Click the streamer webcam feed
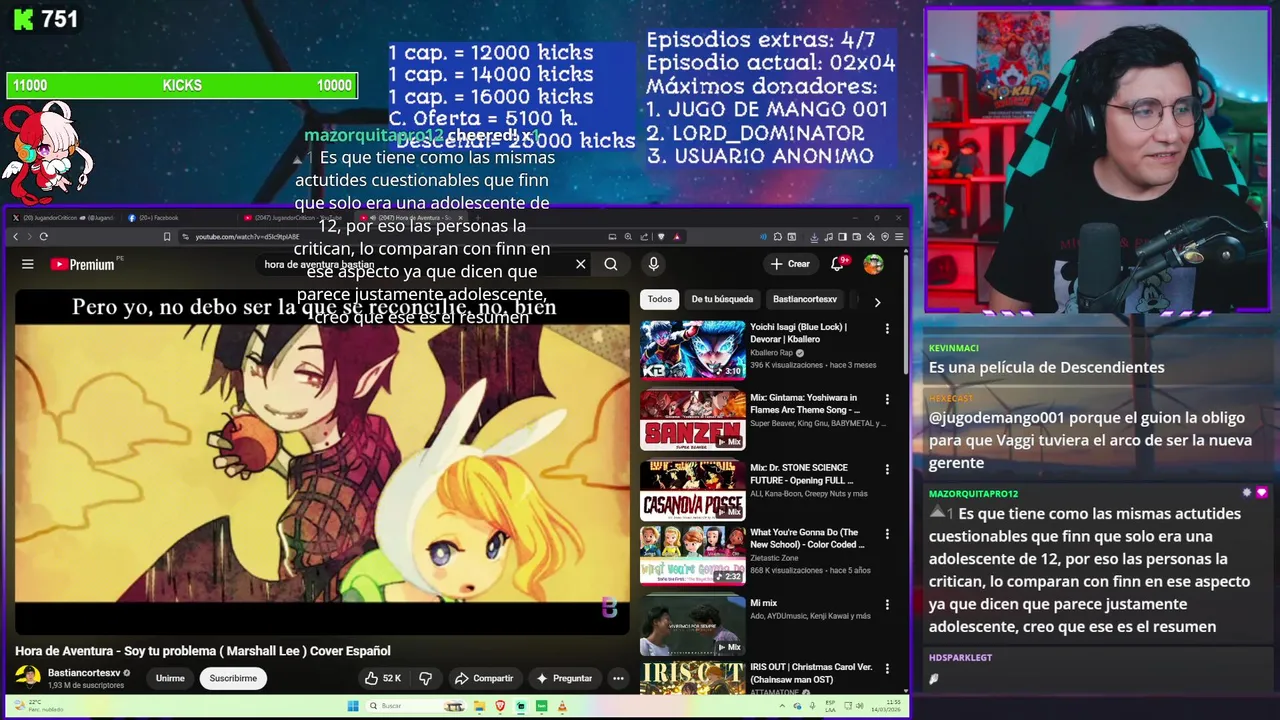Screen dimensions: 1280x720 tap(1098, 160)
